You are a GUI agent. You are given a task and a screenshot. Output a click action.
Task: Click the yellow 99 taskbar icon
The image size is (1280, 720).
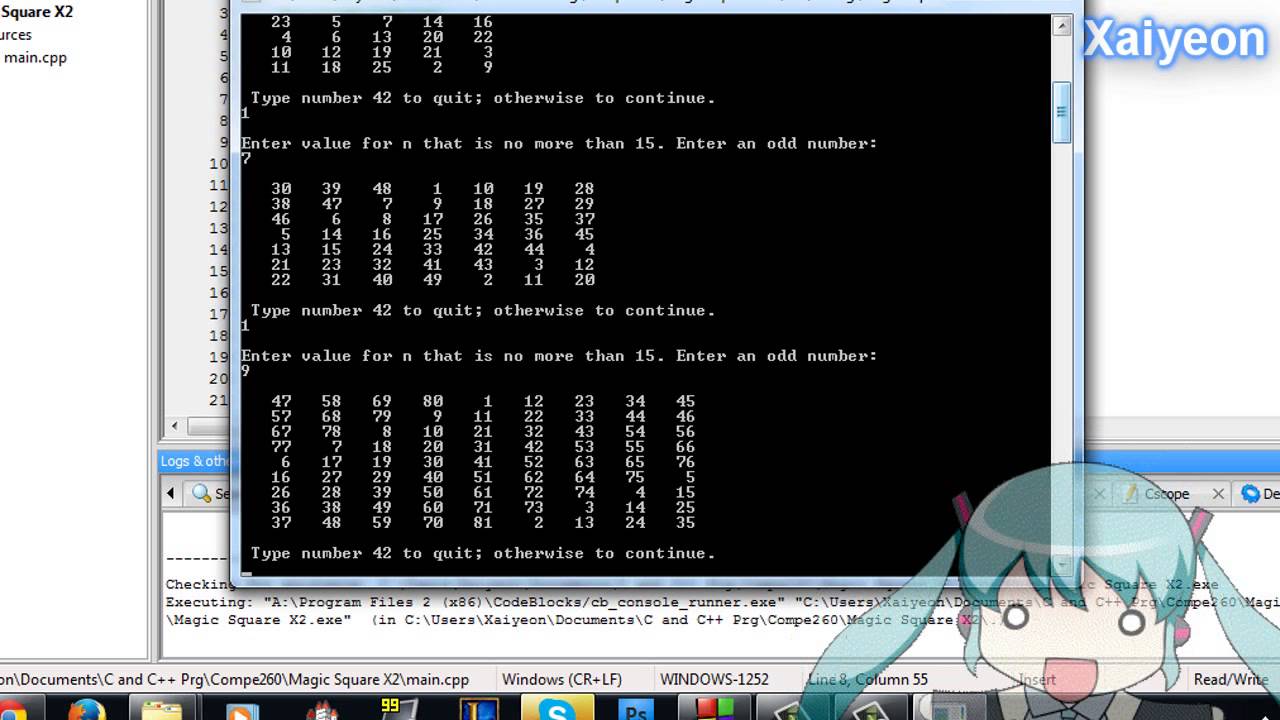(398, 709)
